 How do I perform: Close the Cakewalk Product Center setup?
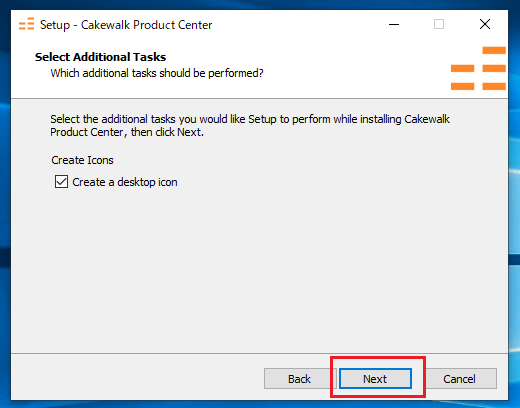pos(485,24)
